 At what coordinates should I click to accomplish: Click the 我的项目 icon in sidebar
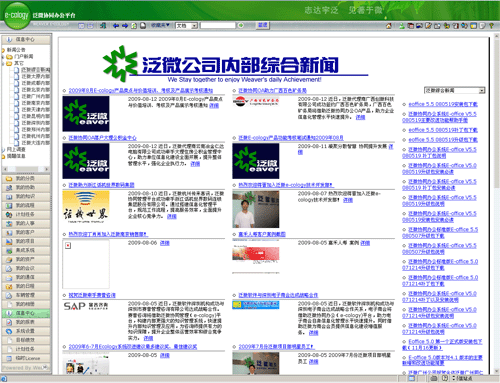pos(9,241)
